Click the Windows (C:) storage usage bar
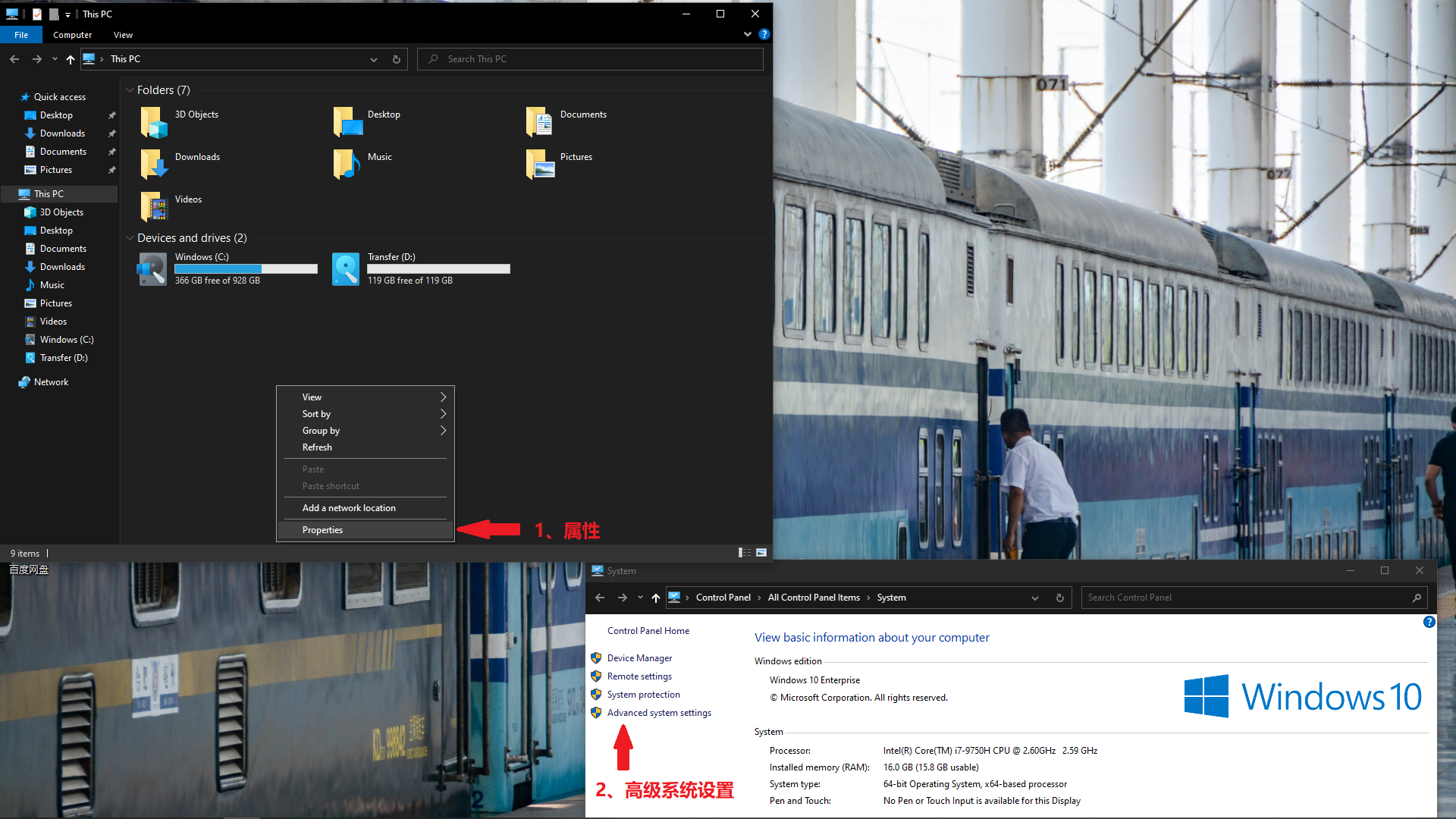 click(246, 268)
